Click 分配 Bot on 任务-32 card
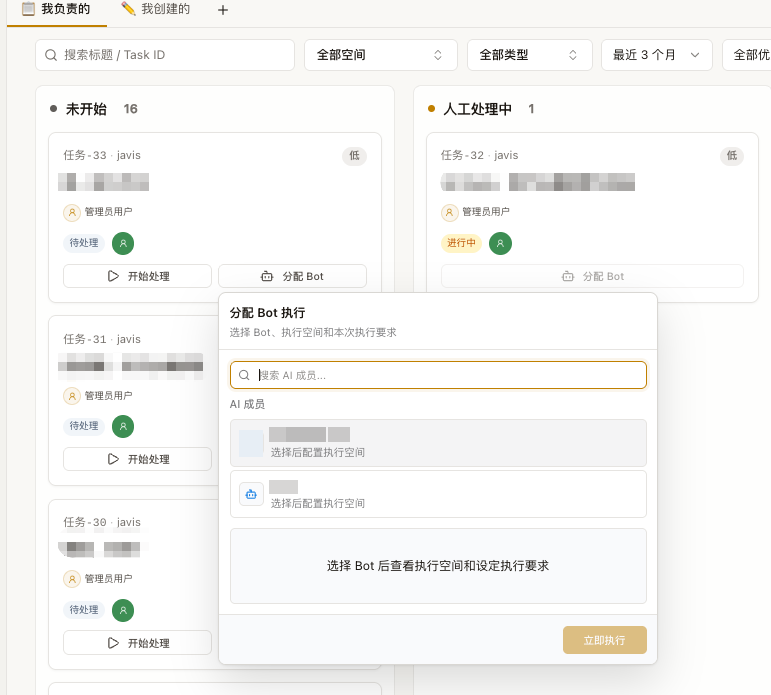Image resolution: width=771 pixels, height=695 pixels. (x=593, y=276)
